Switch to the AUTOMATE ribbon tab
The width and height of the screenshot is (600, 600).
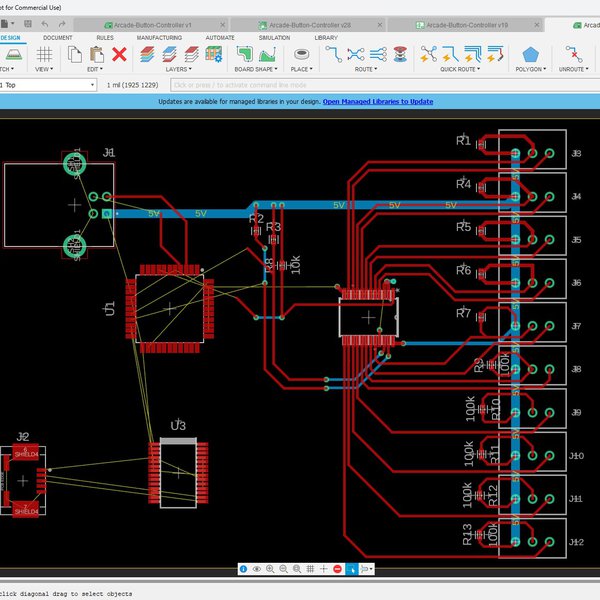(220, 38)
